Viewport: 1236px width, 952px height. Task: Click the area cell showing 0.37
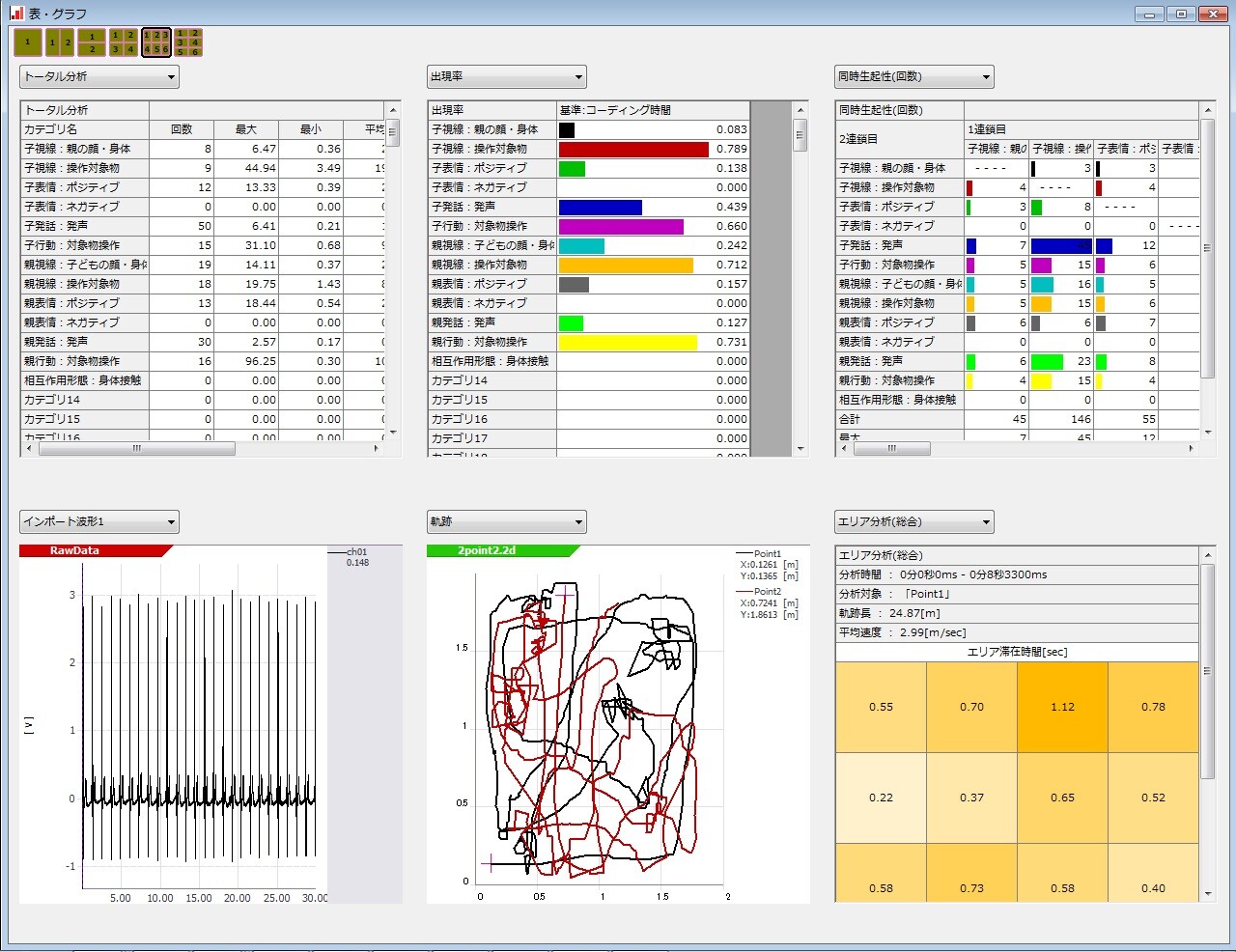click(x=971, y=798)
